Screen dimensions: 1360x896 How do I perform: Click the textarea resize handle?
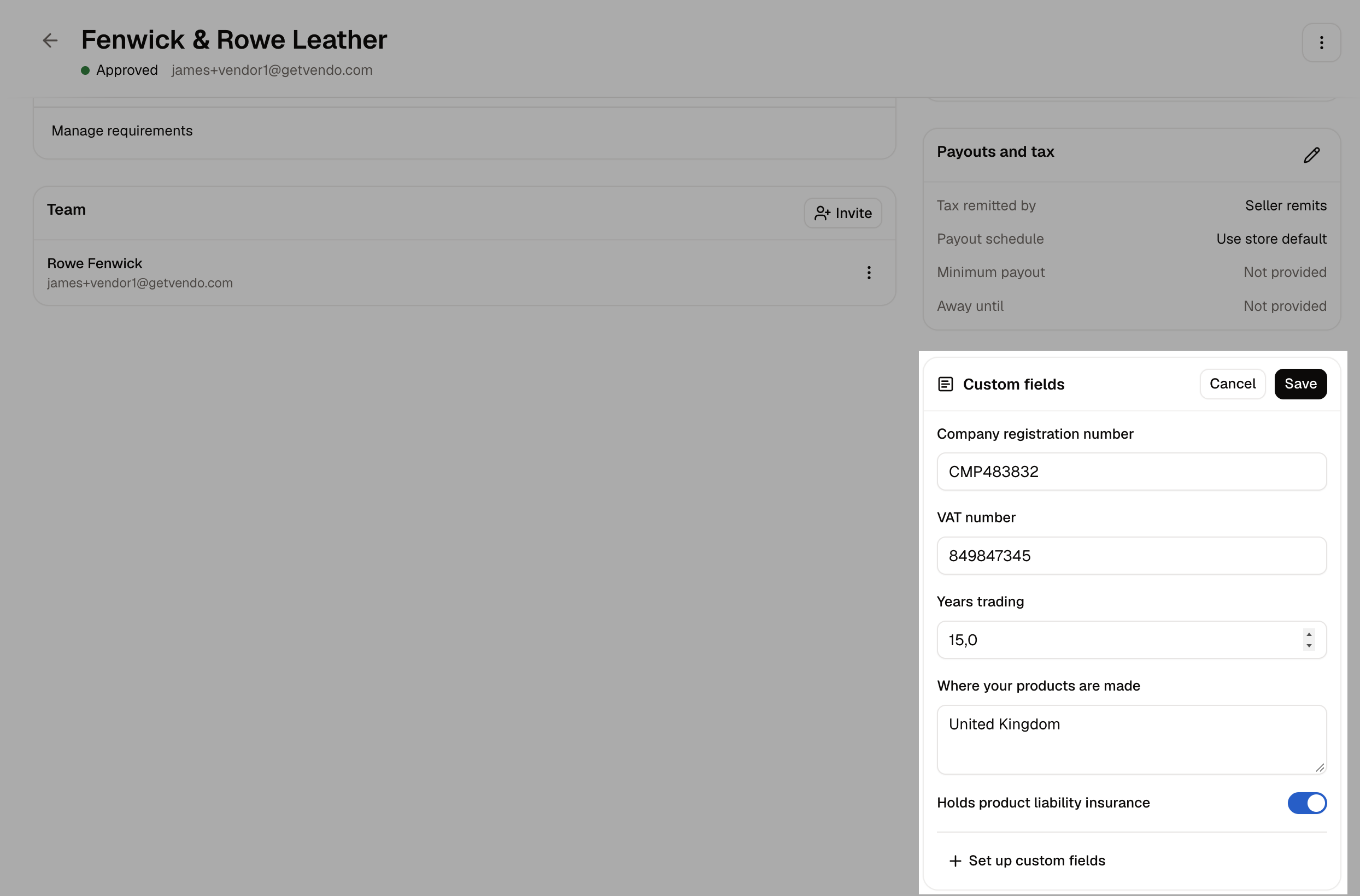tap(1320, 768)
